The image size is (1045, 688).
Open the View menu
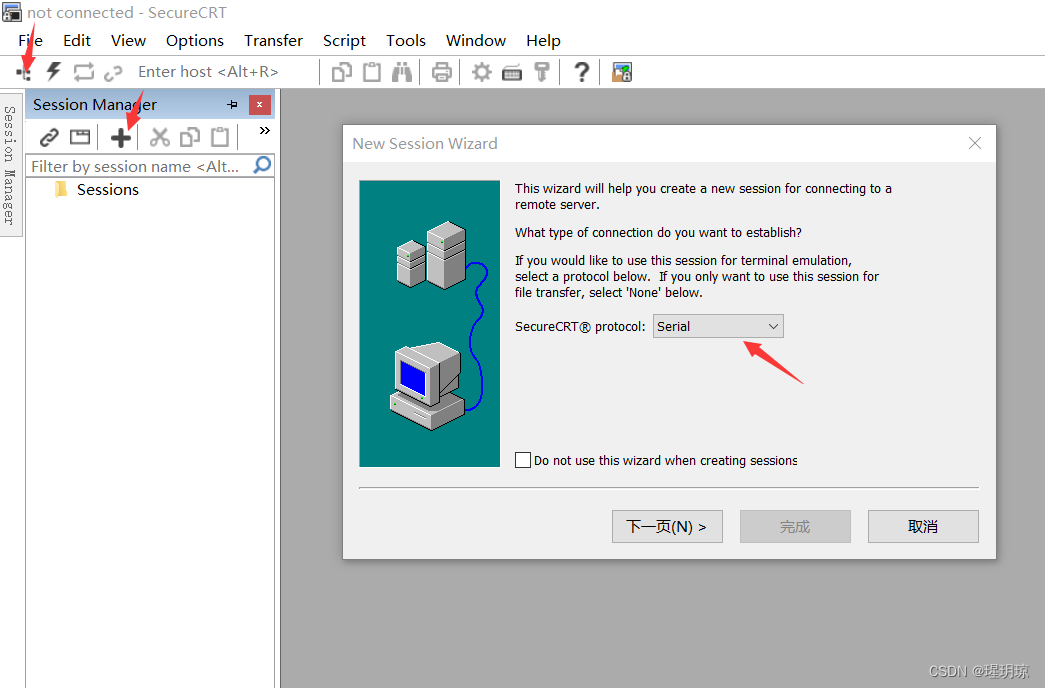click(128, 41)
